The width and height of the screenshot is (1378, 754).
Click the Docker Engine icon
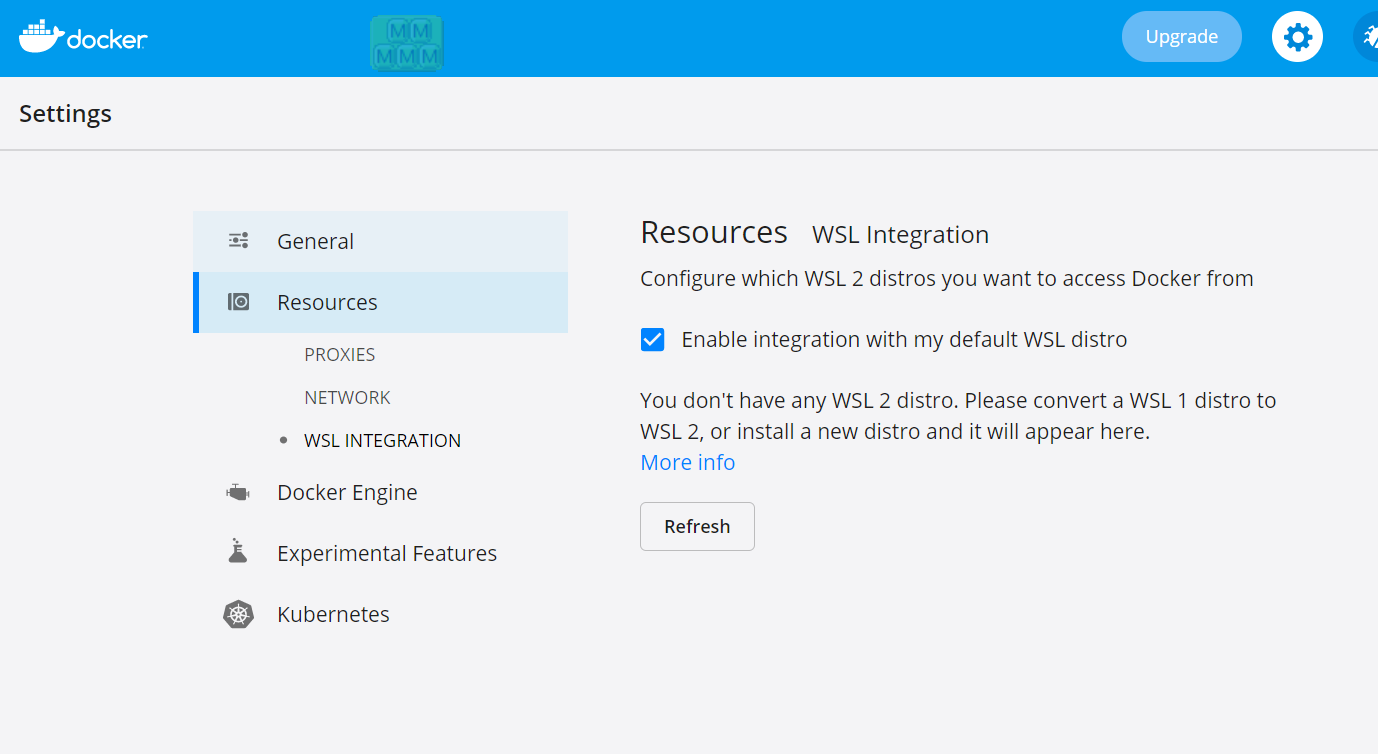[237, 492]
